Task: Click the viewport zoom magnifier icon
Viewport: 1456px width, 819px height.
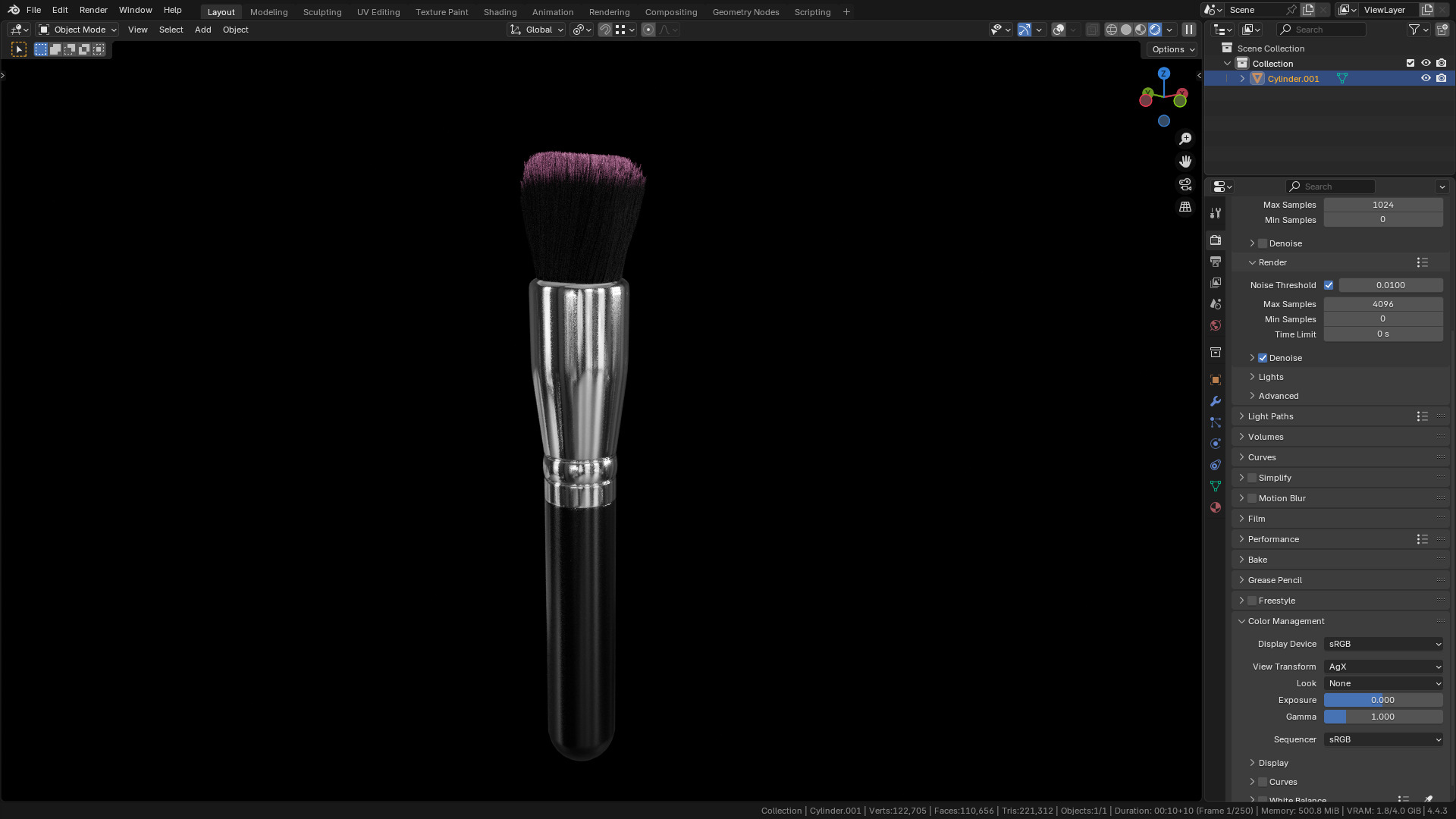Action: [x=1185, y=139]
